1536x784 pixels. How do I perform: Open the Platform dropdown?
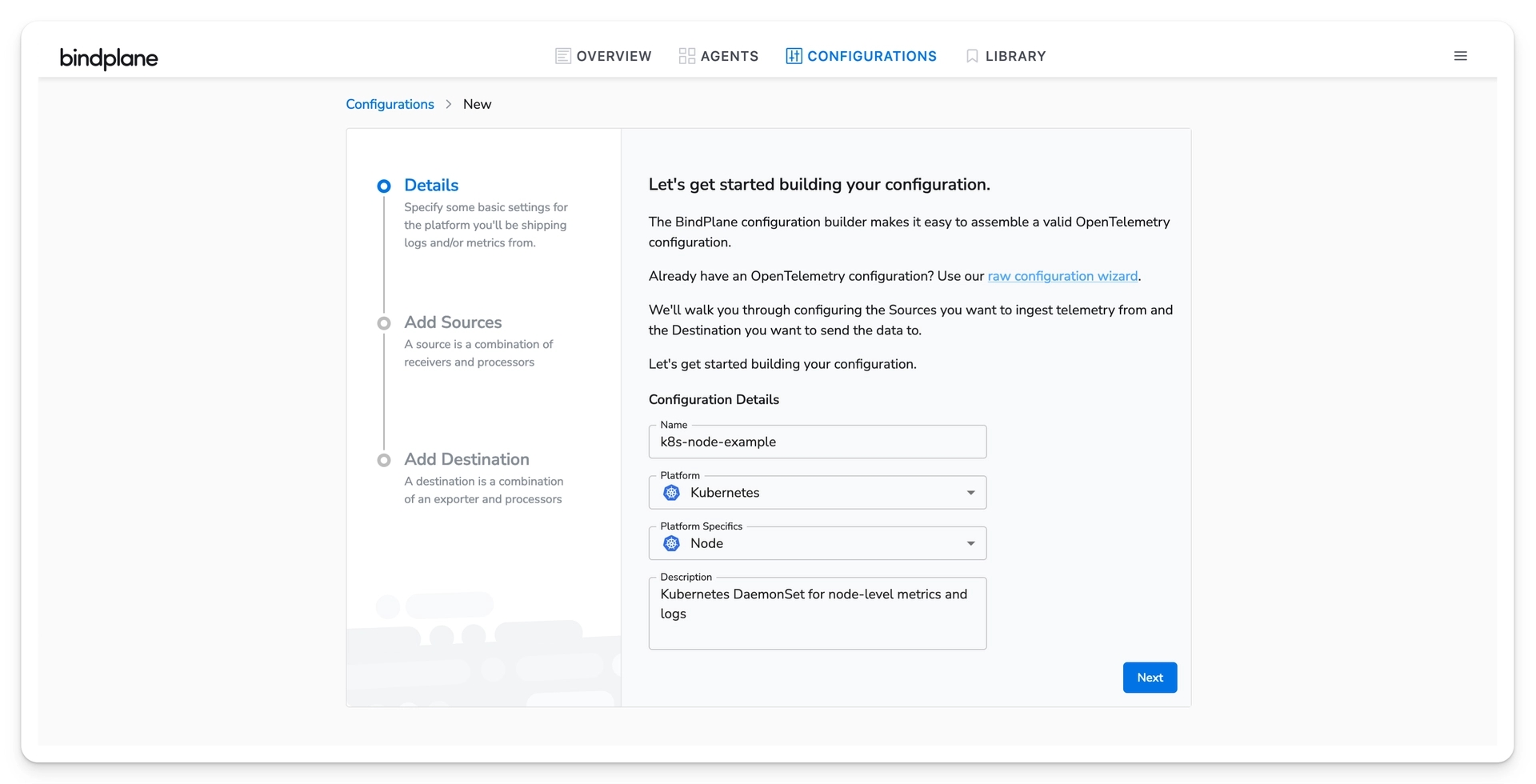(970, 492)
